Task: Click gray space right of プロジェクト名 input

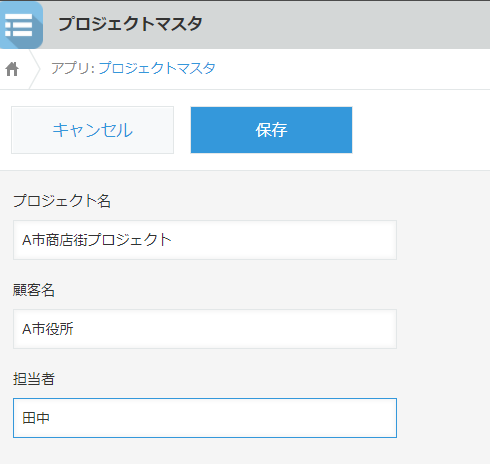Action: click(x=443, y=240)
